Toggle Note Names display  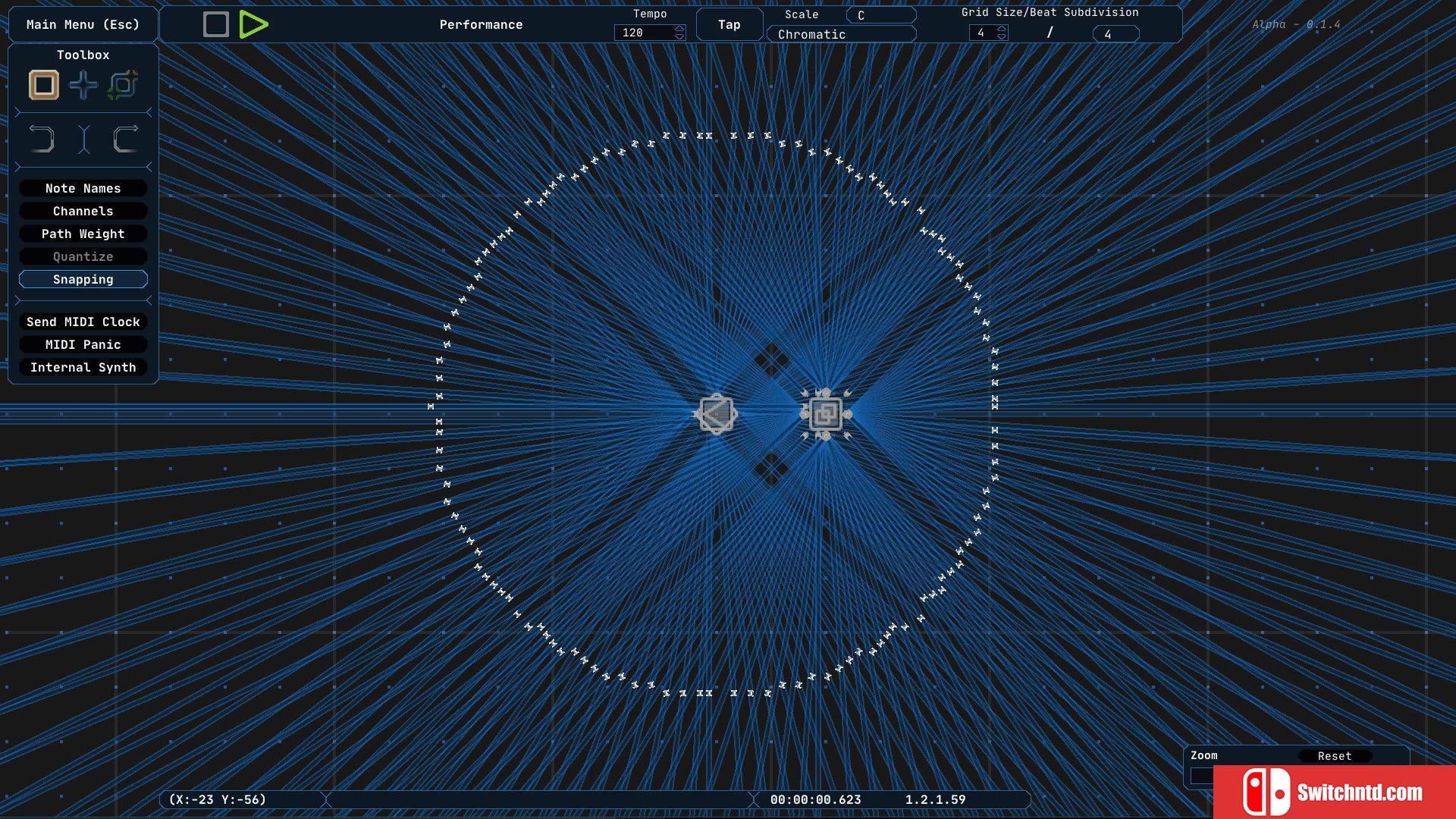pyautogui.click(x=83, y=188)
